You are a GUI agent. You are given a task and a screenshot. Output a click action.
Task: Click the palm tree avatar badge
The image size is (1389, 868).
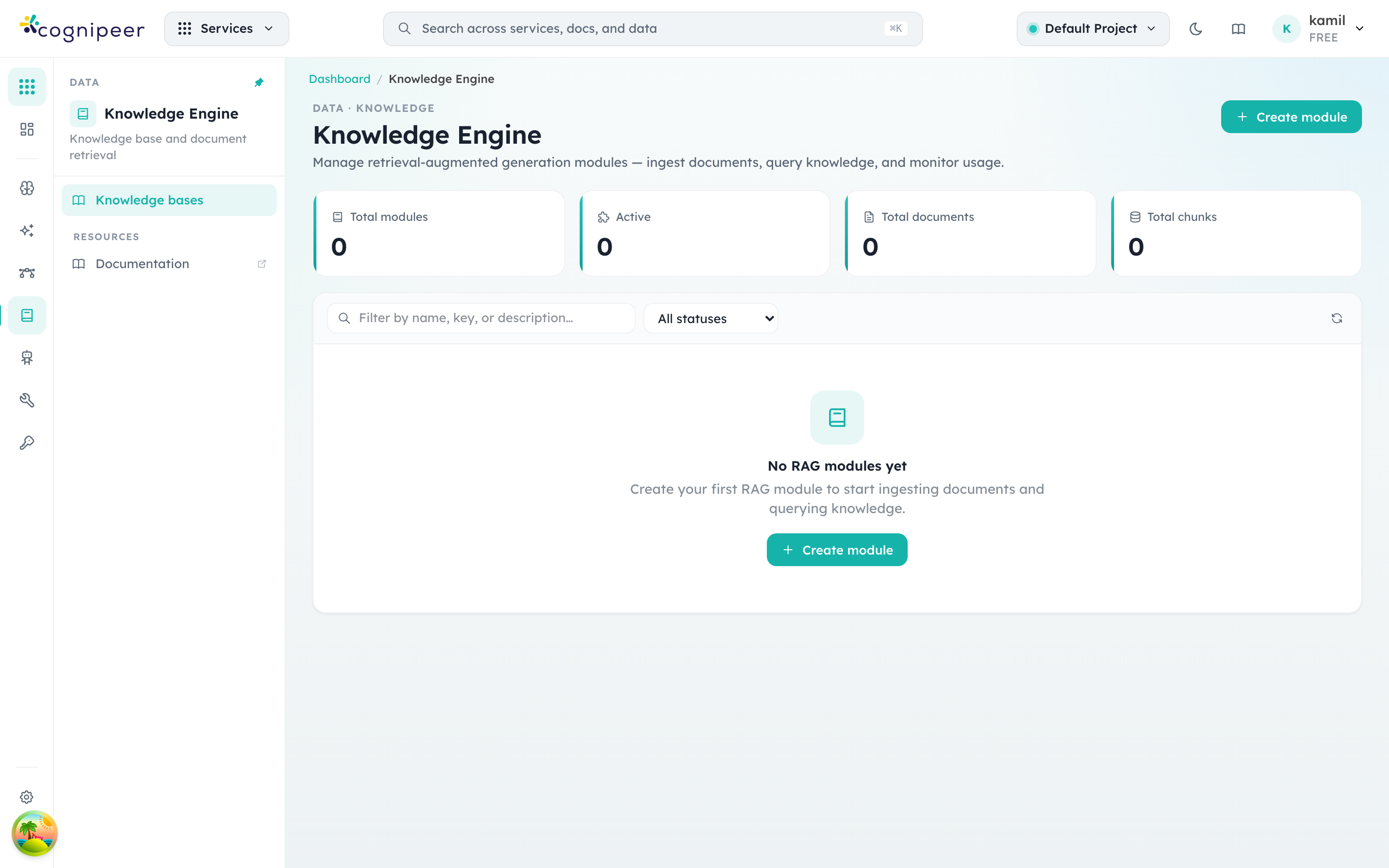coord(34,833)
